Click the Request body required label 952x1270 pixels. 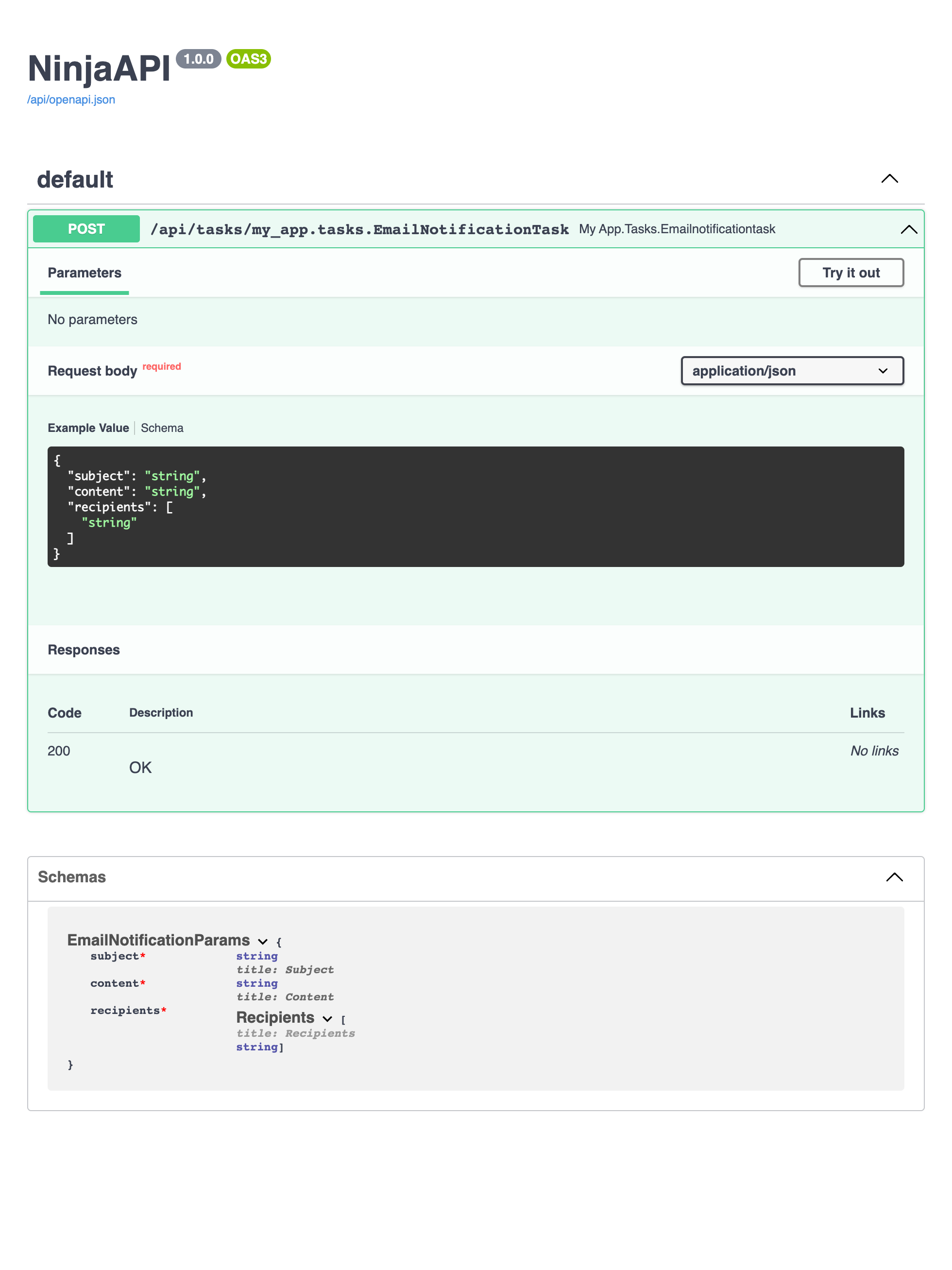coord(92,371)
